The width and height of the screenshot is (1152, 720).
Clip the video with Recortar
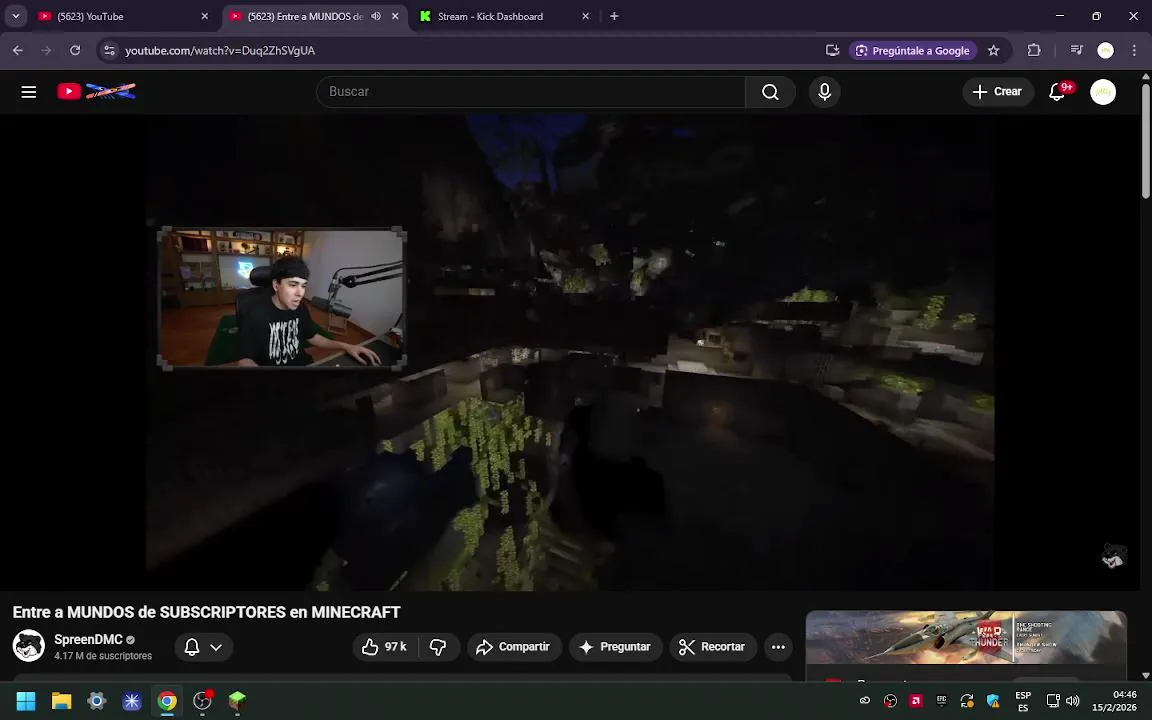pyautogui.click(x=713, y=647)
